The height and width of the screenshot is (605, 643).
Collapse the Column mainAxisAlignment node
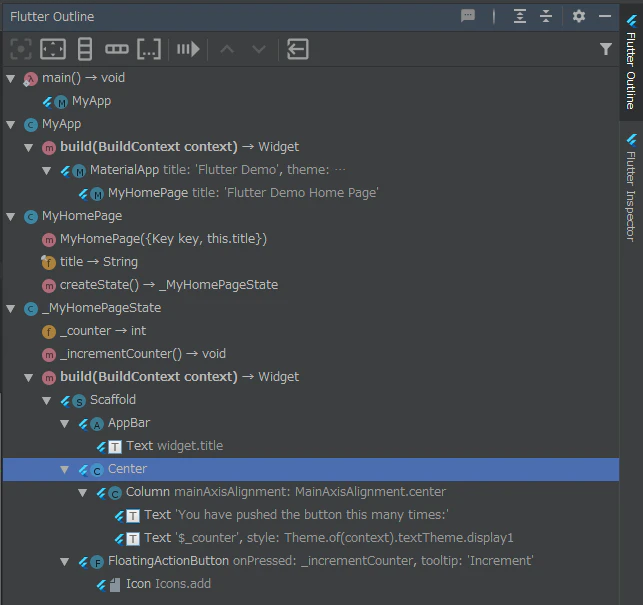coord(83,492)
